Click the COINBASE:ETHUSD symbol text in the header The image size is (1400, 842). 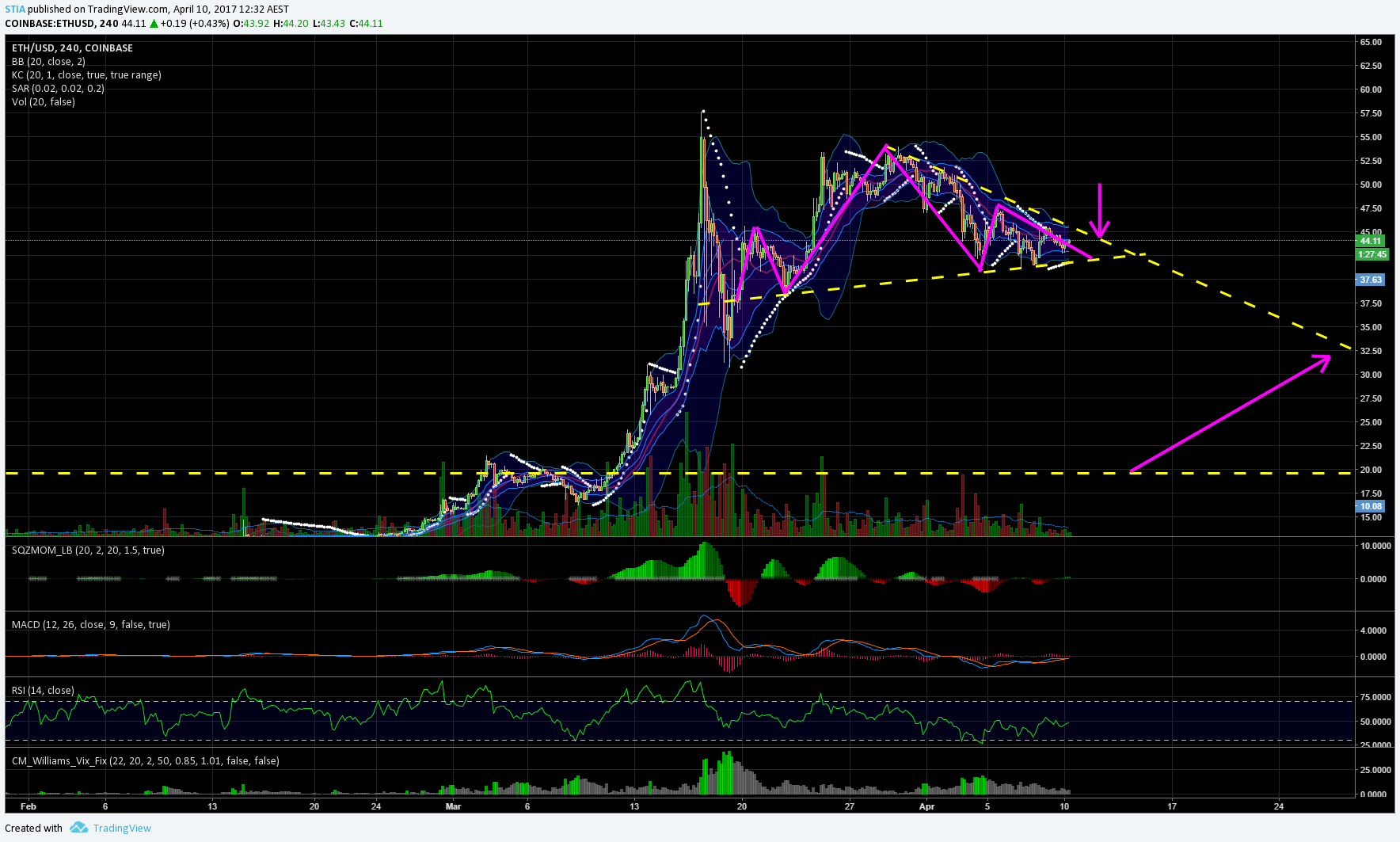[x=51, y=24]
